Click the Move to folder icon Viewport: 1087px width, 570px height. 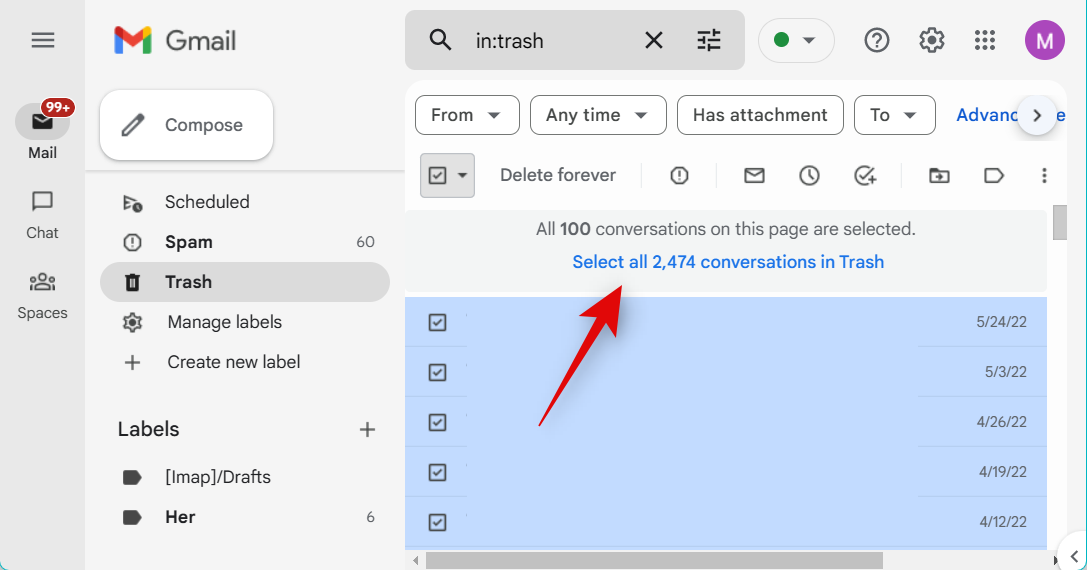point(939,176)
